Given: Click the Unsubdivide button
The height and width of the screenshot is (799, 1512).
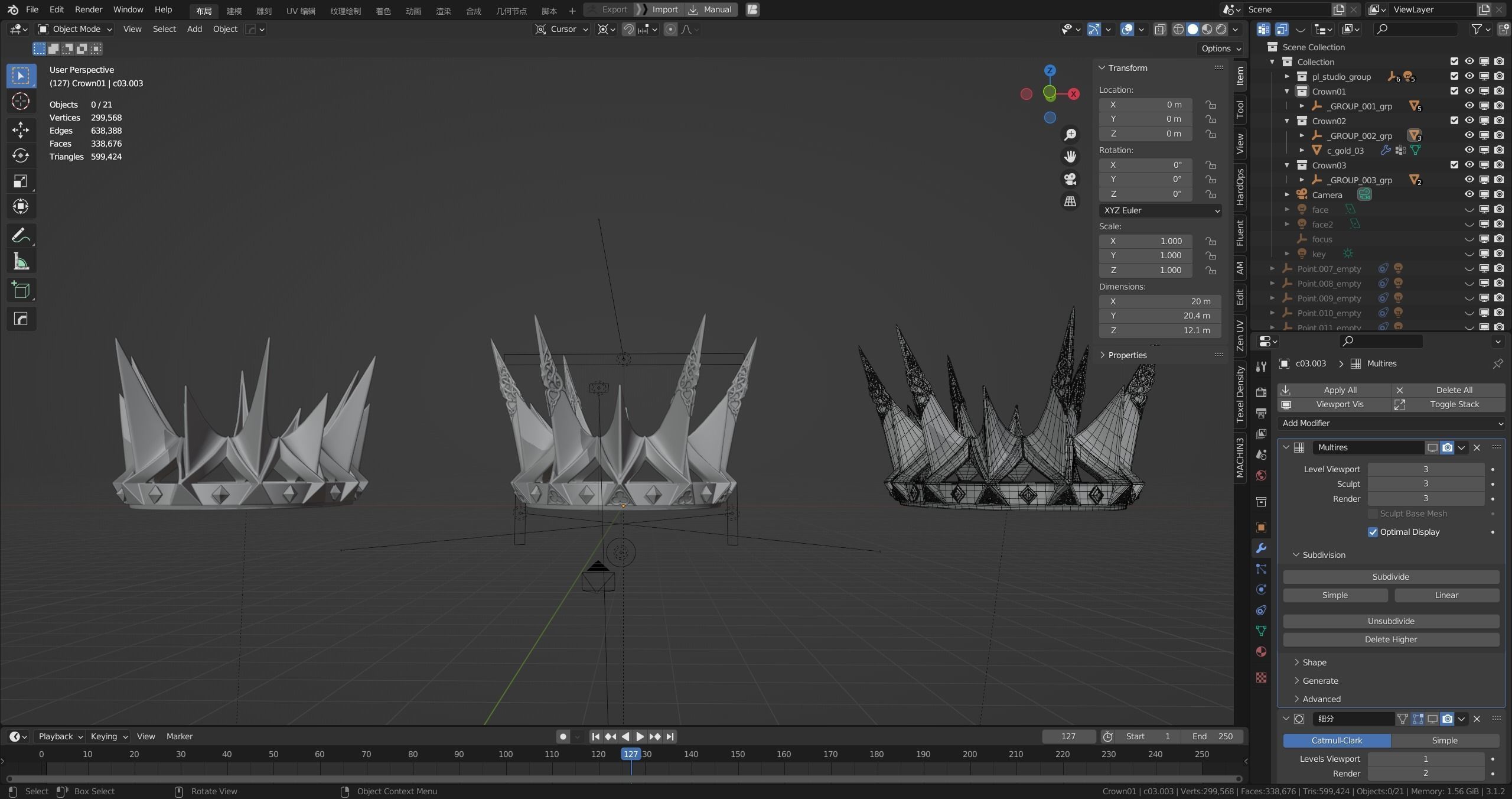Looking at the screenshot, I should 1391,621.
